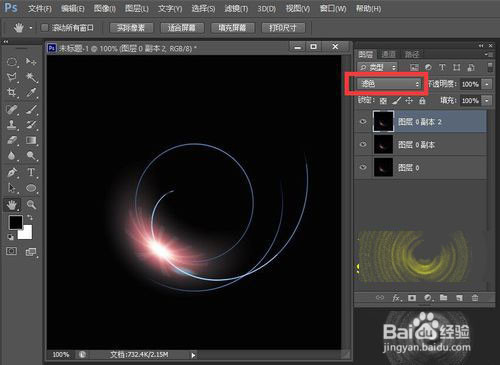Select the Elliptical Marquee tool
This screenshot has width=500, height=365.
coord(12,62)
